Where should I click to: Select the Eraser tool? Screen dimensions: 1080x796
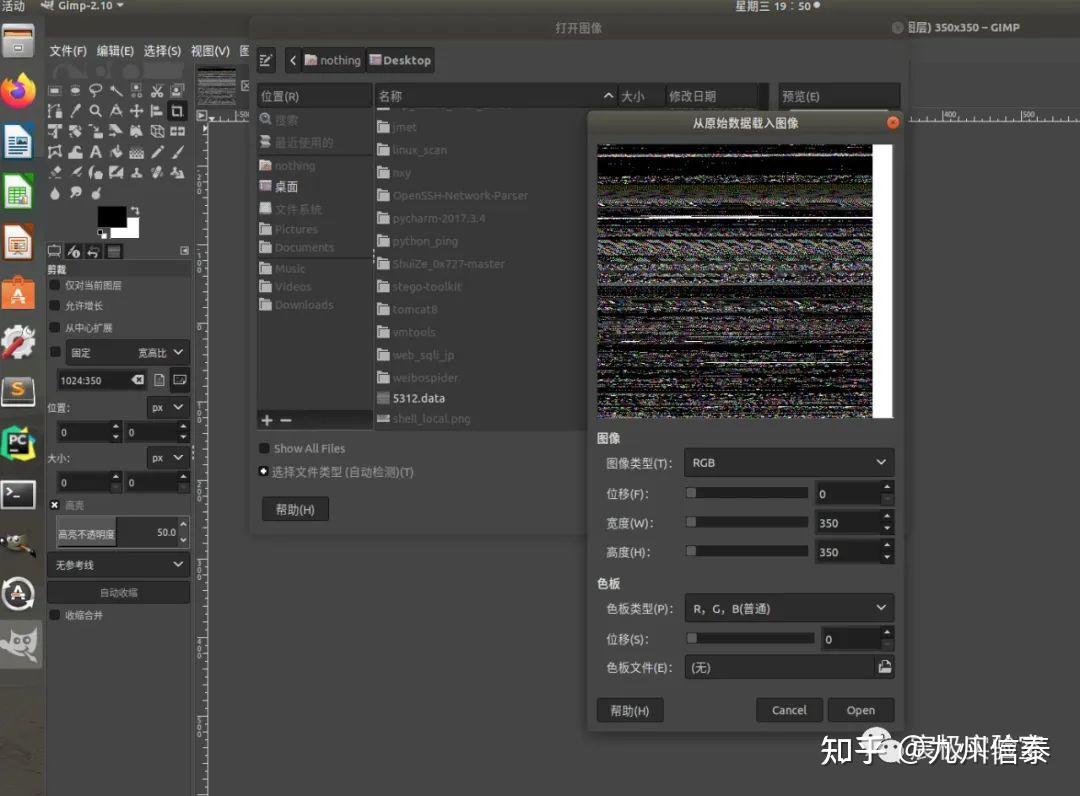click(56, 172)
